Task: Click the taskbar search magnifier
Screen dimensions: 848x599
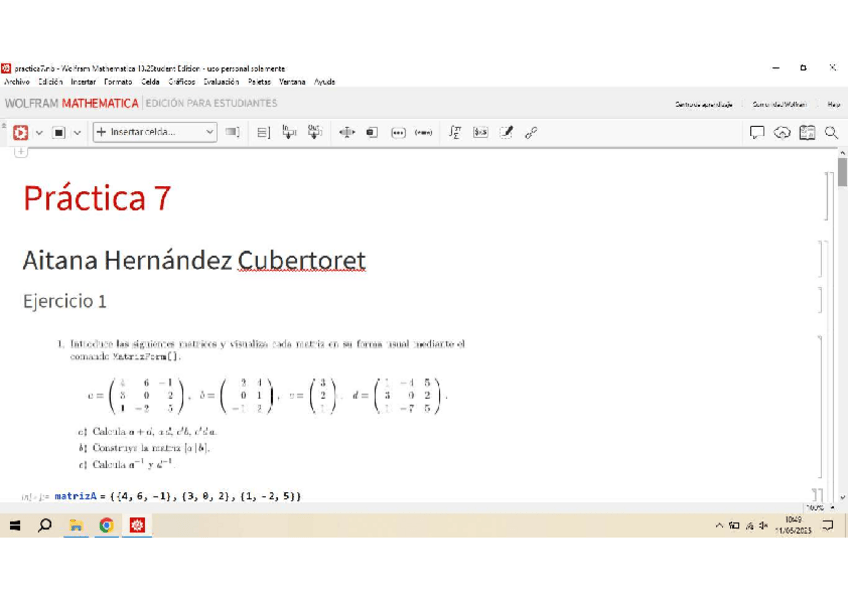Action: pos(45,525)
